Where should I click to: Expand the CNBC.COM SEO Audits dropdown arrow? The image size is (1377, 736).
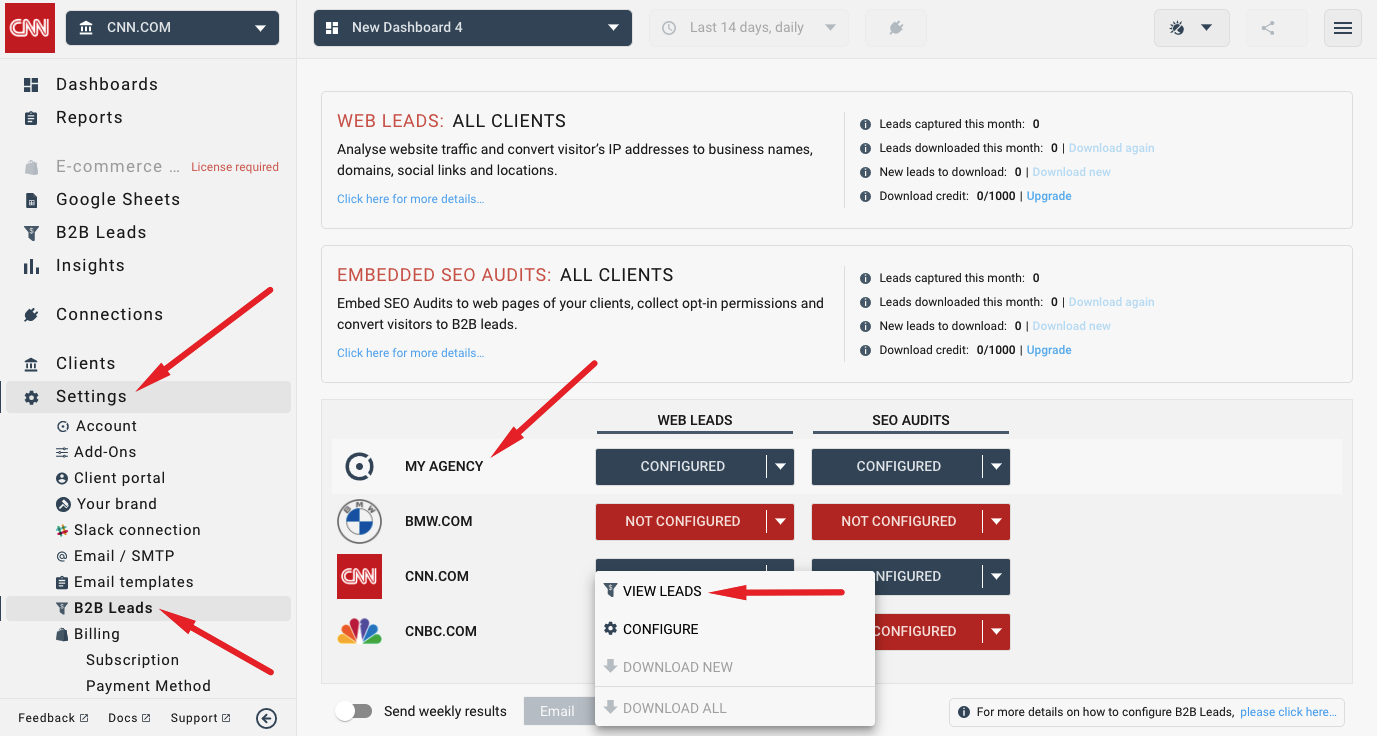tap(996, 631)
